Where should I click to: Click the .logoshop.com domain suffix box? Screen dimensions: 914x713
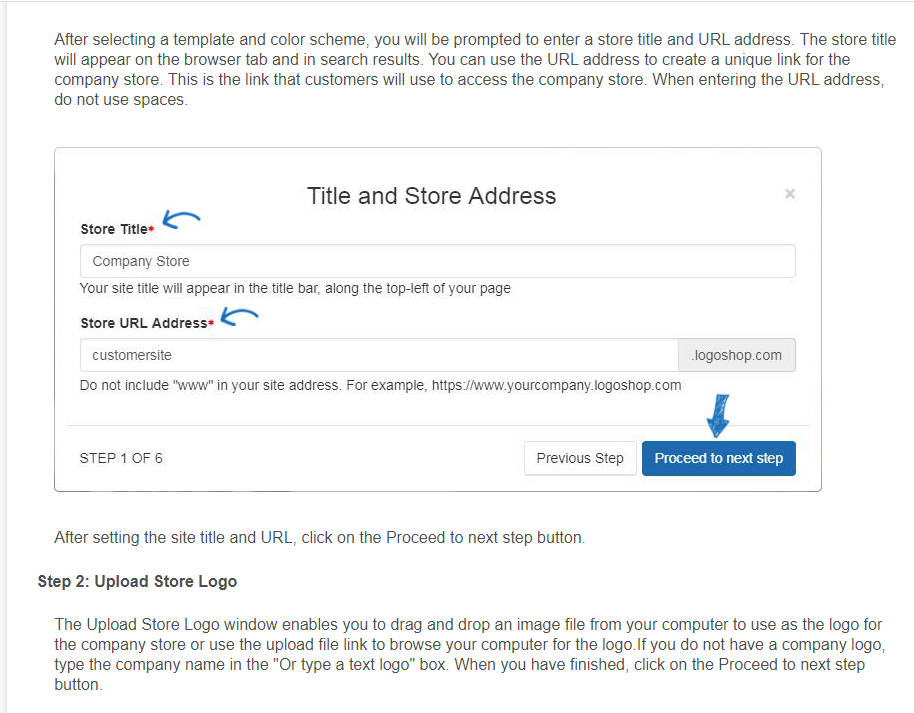coord(737,355)
